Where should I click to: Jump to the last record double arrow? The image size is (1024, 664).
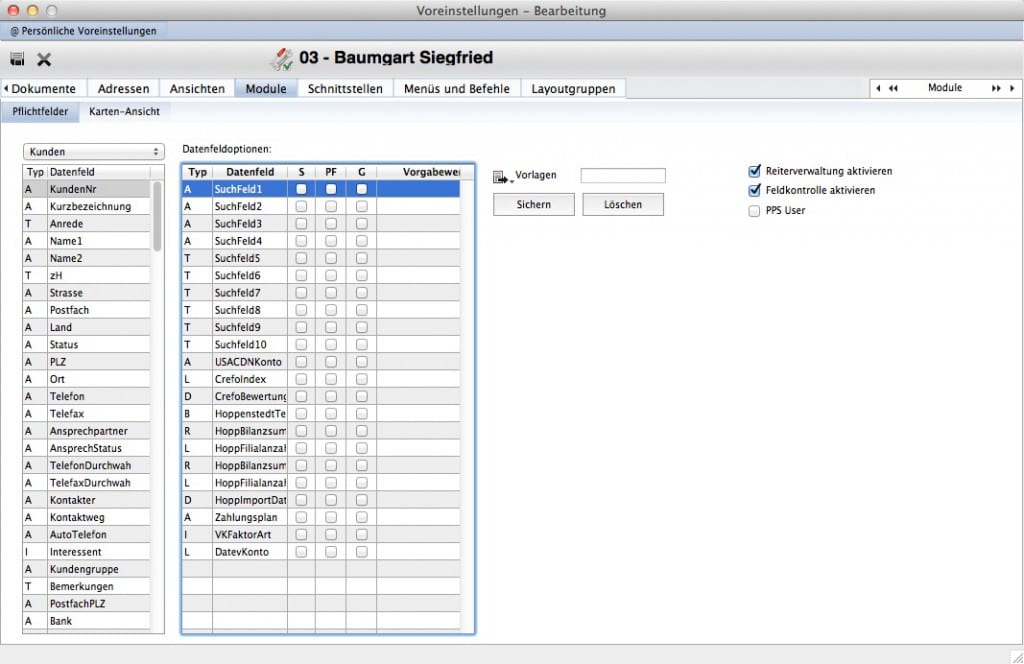[x=996, y=88]
